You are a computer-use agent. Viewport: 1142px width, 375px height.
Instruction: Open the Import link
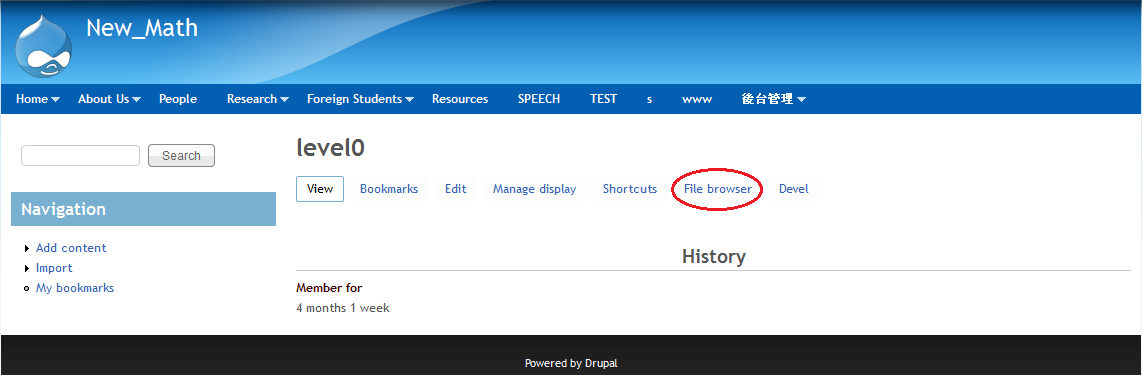click(54, 268)
